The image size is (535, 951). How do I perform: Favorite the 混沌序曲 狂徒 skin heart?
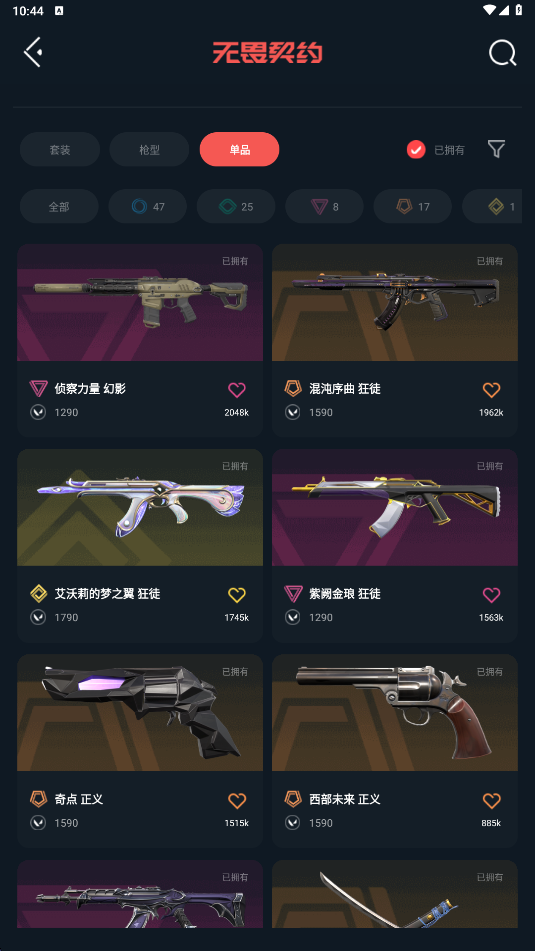[x=491, y=389]
